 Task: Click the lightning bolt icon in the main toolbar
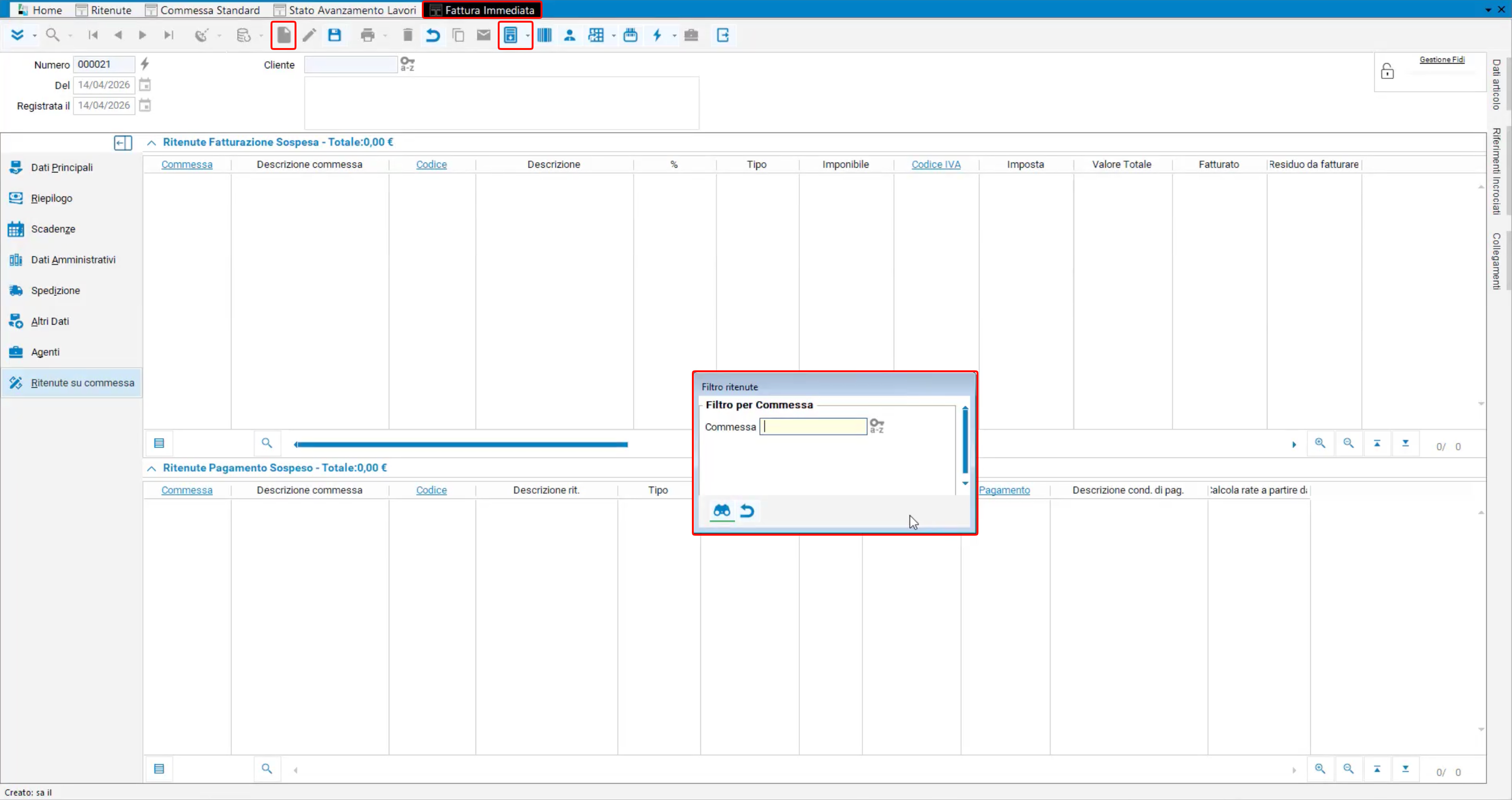tap(657, 35)
